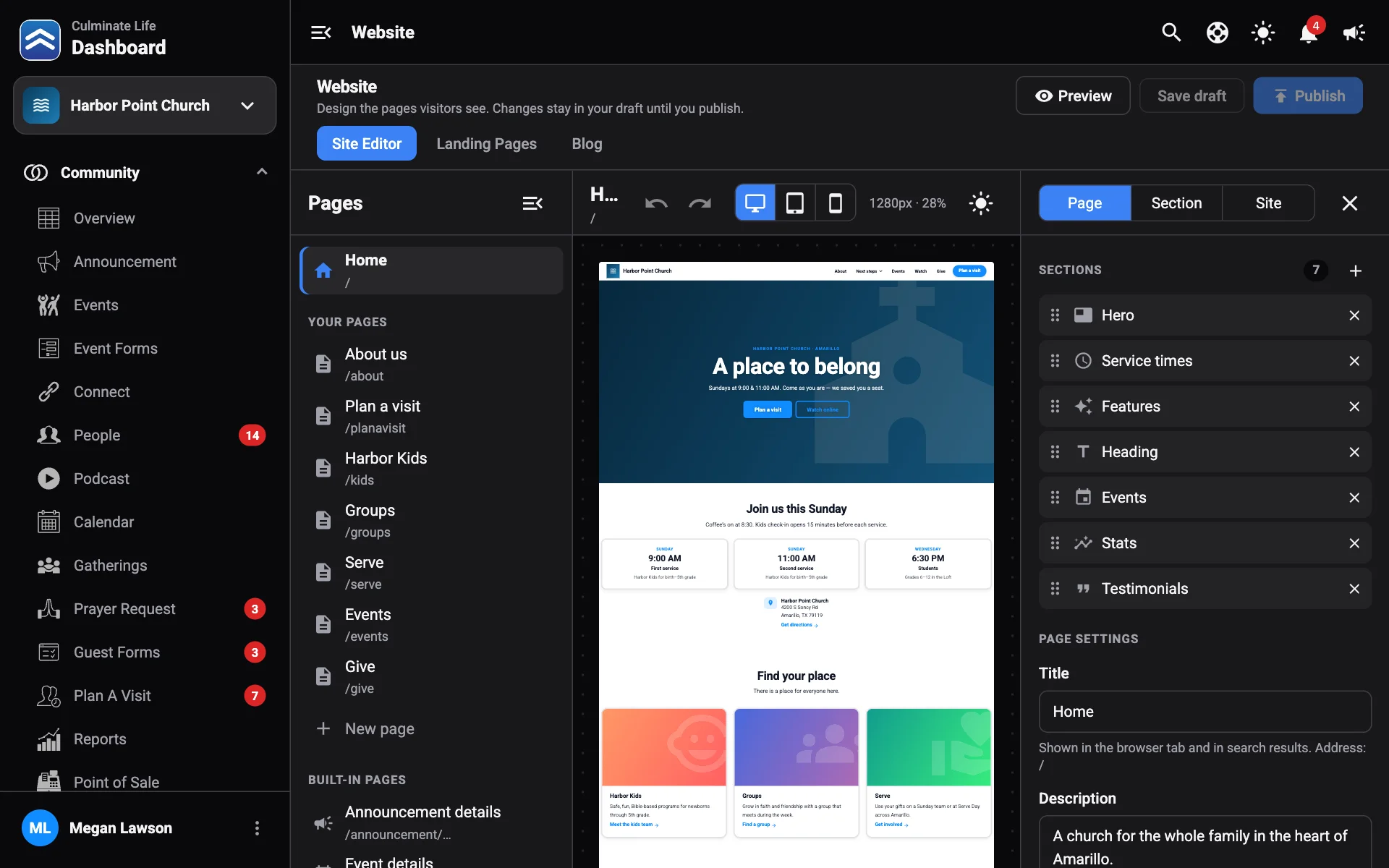
Task: Remove the Features section
Action: [x=1354, y=407]
